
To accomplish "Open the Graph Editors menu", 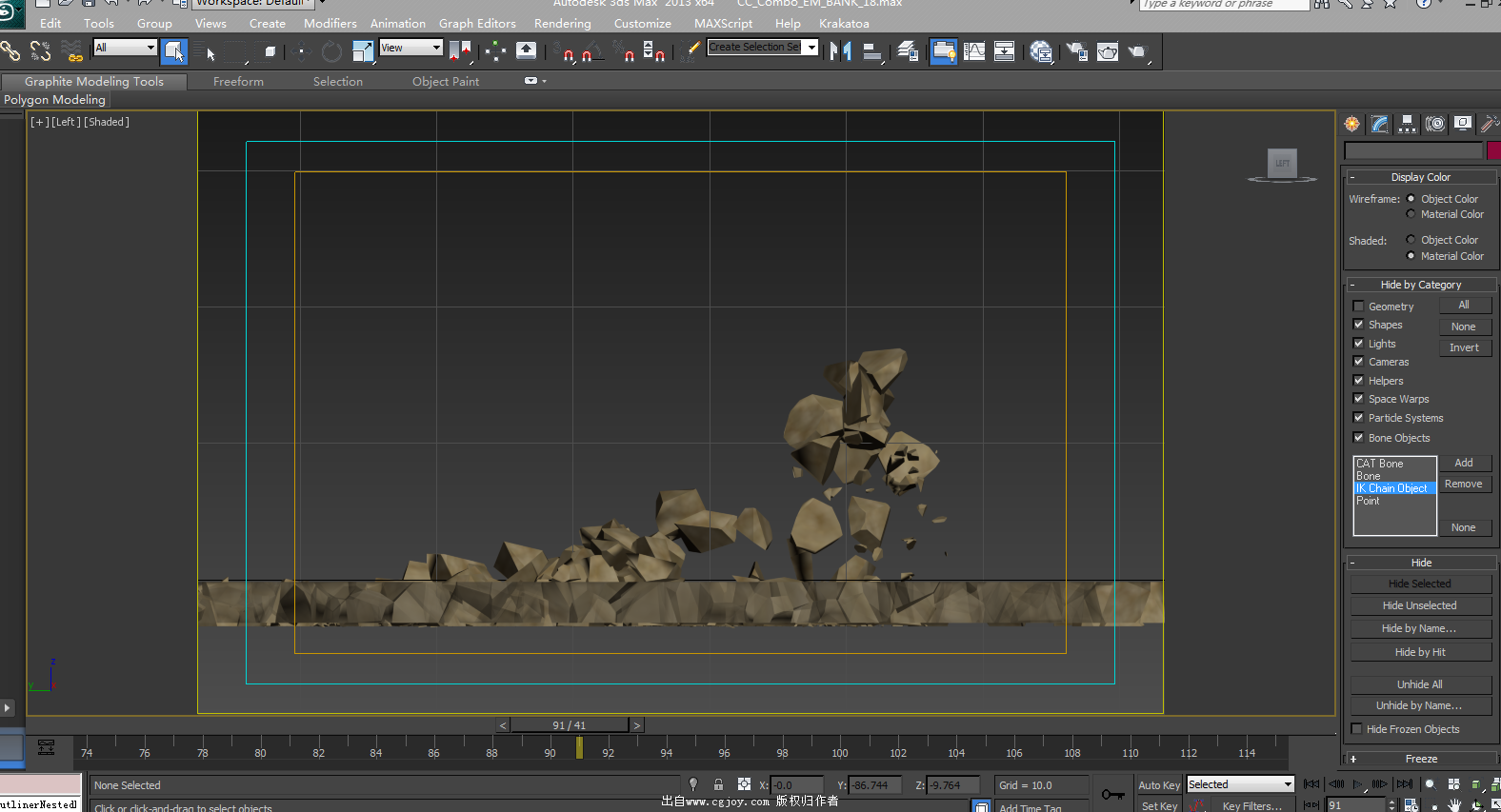I will click(x=477, y=24).
